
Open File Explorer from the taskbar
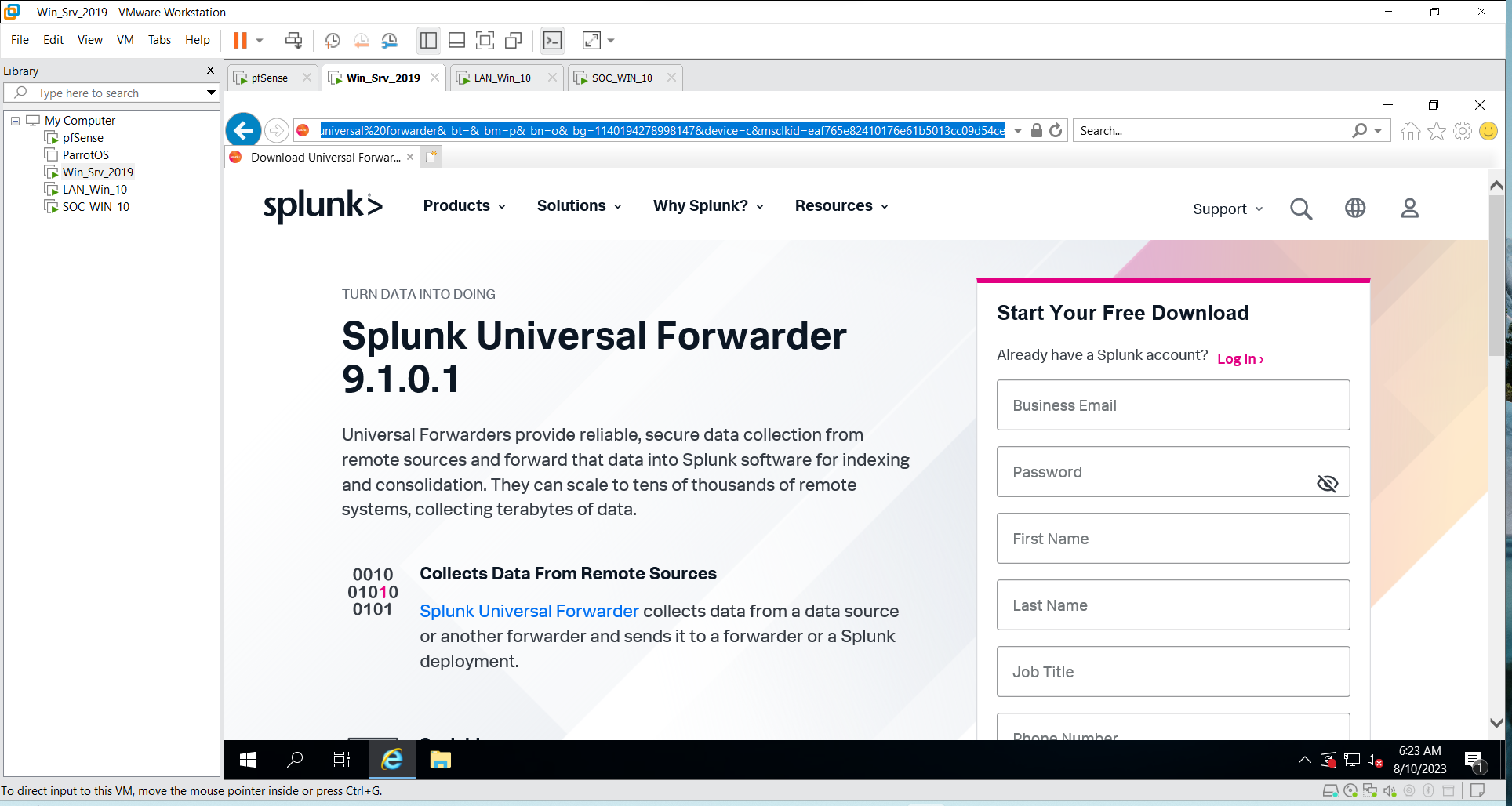[440, 759]
